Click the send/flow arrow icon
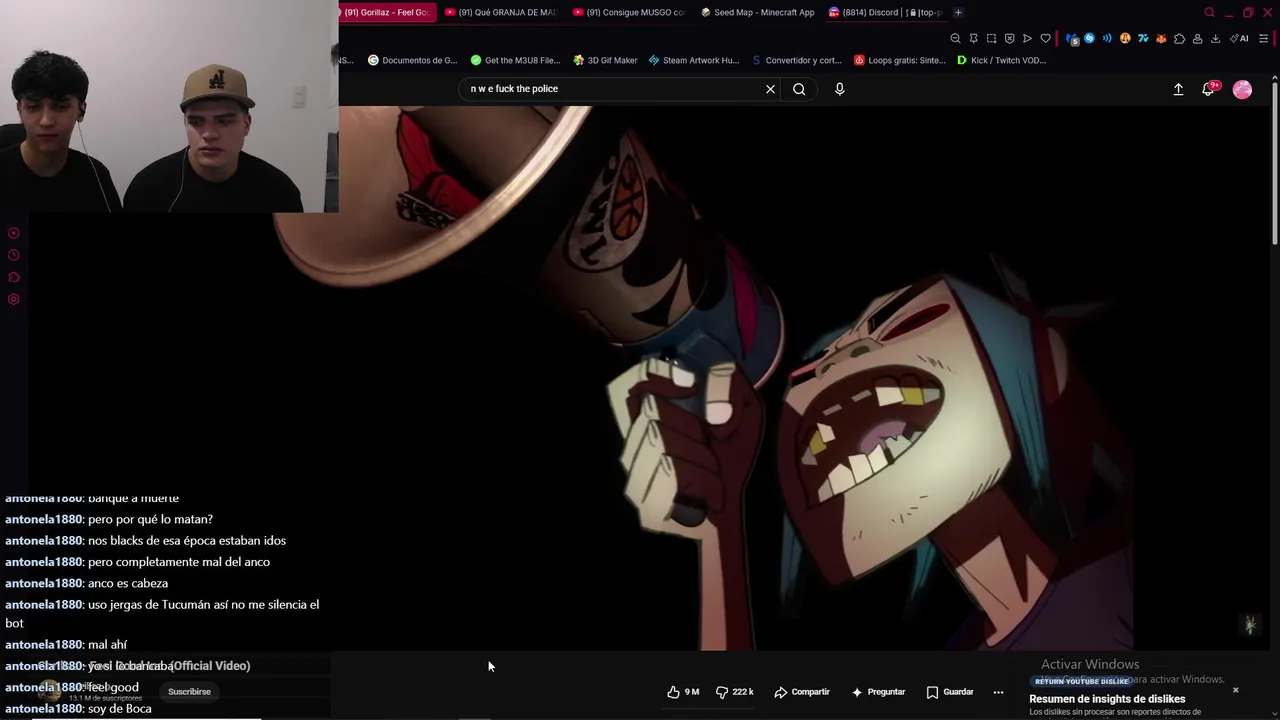 click(x=1027, y=38)
